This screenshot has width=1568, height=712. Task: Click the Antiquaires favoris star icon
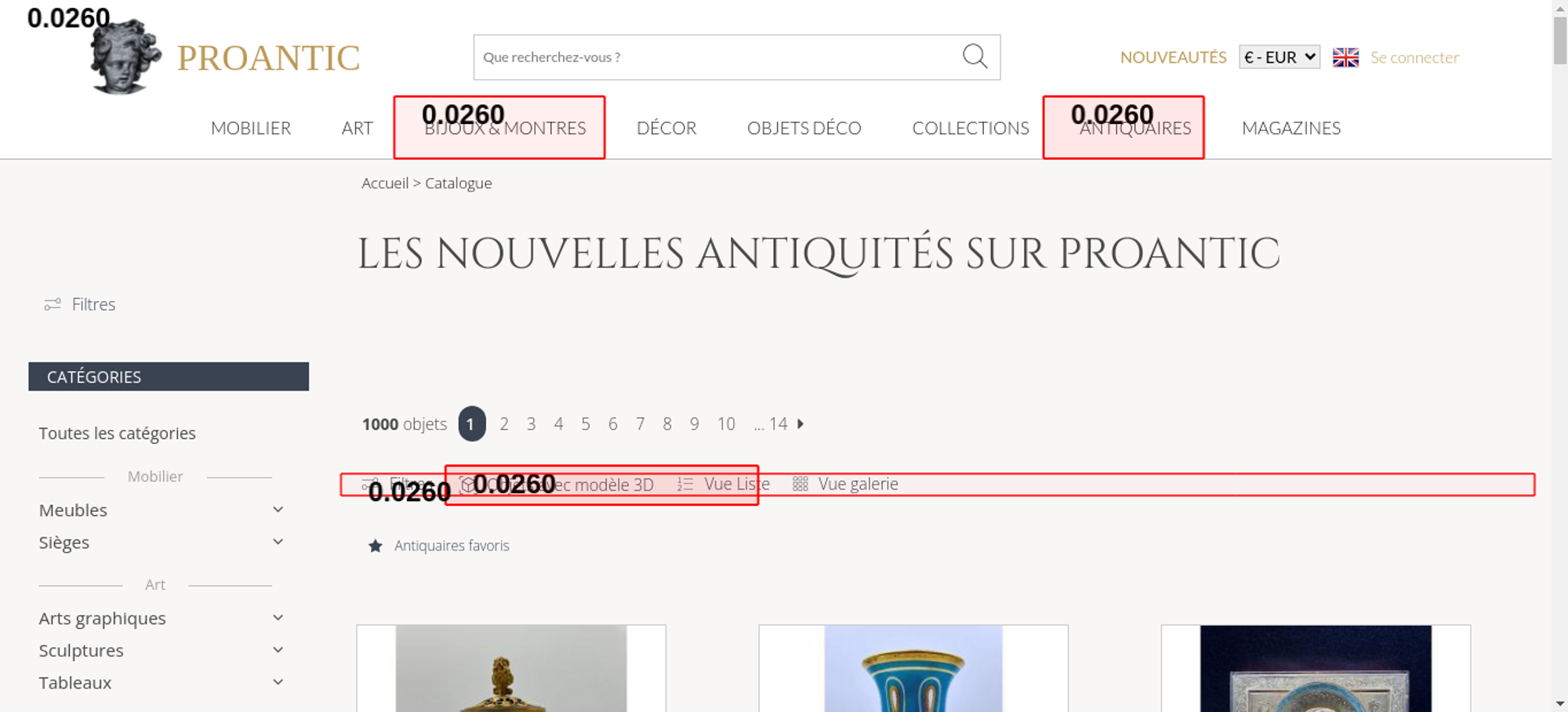[x=376, y=546]
